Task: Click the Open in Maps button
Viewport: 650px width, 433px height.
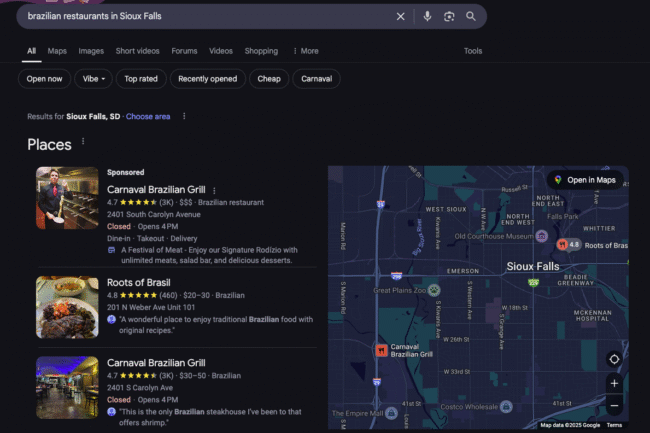Action: (585, 180)
